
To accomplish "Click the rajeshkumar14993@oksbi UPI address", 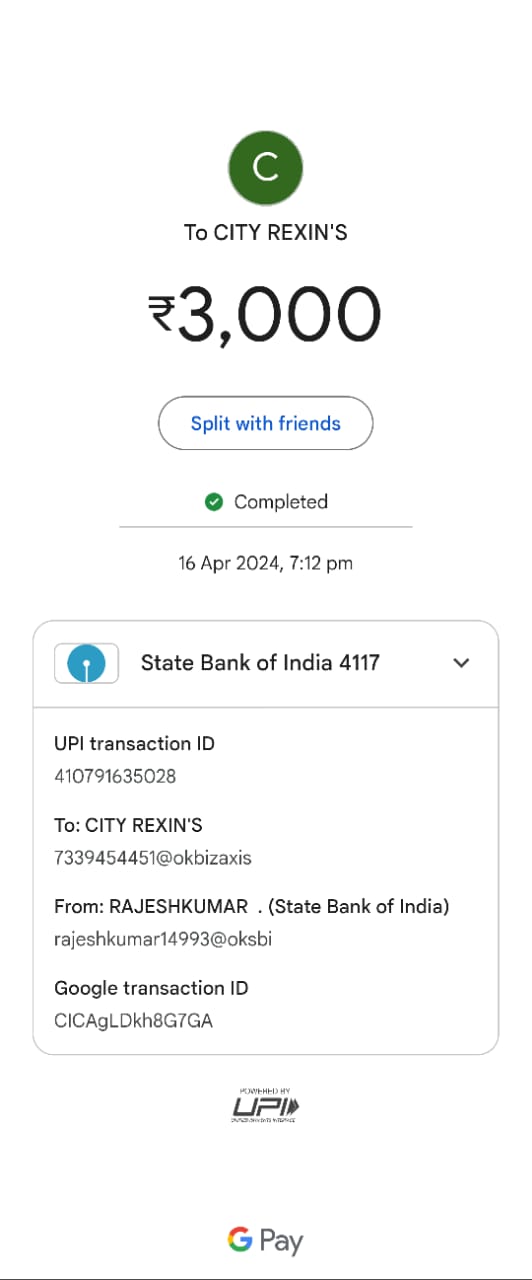I will [x=163, y=940].
